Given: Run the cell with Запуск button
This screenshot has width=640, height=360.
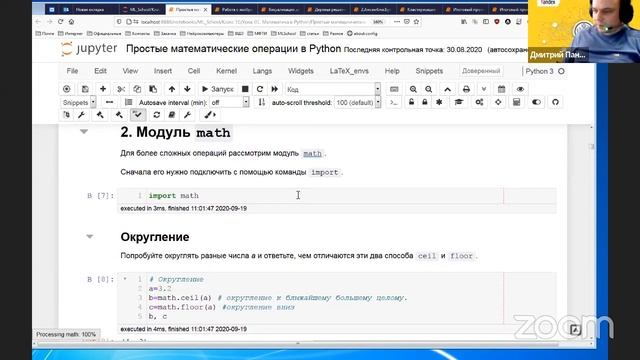Looking at the screenshot, I should (218, 89).
